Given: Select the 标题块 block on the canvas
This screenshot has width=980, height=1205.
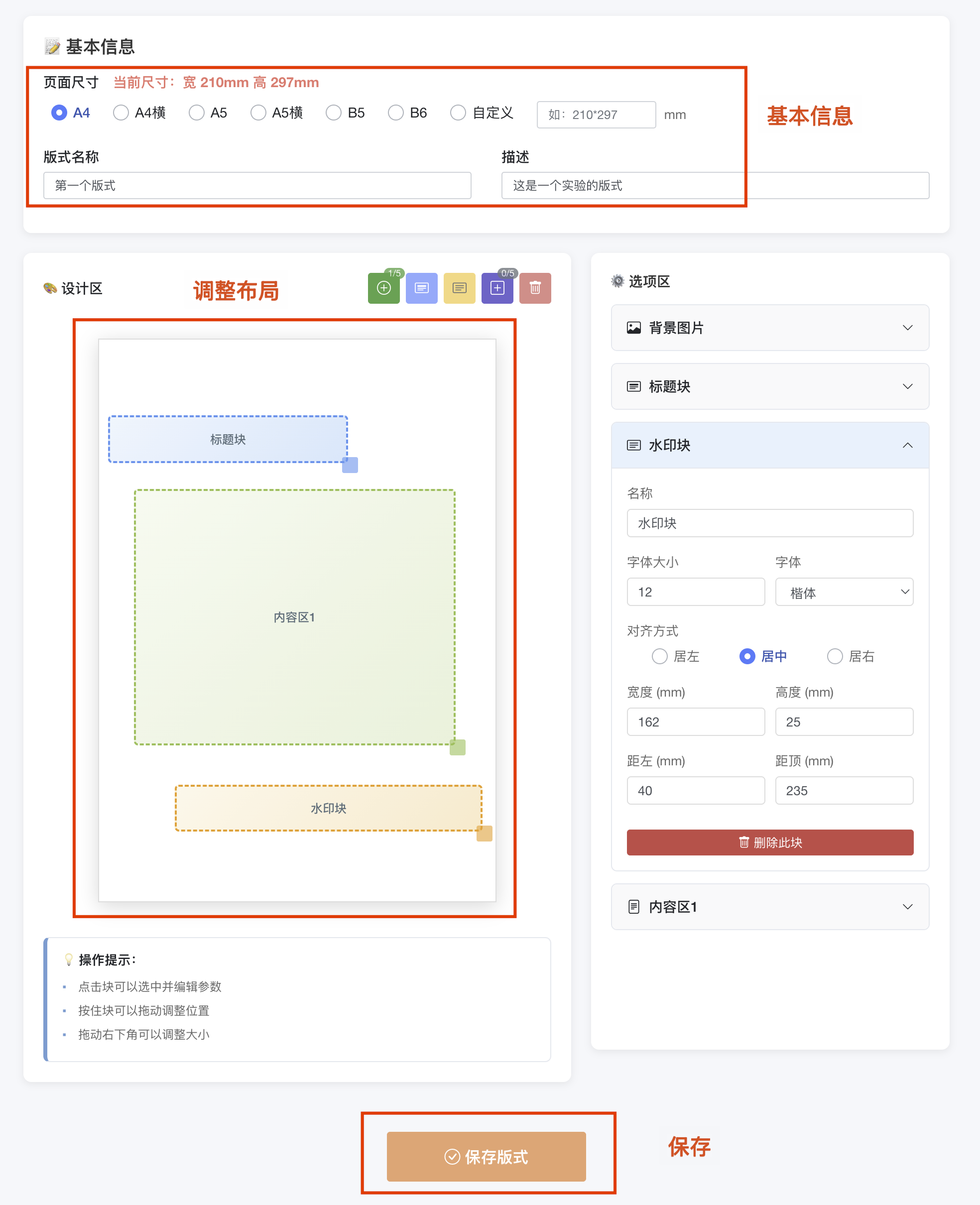Looking at the screenshot, I should pyautogui.click(x=228, y=439).
